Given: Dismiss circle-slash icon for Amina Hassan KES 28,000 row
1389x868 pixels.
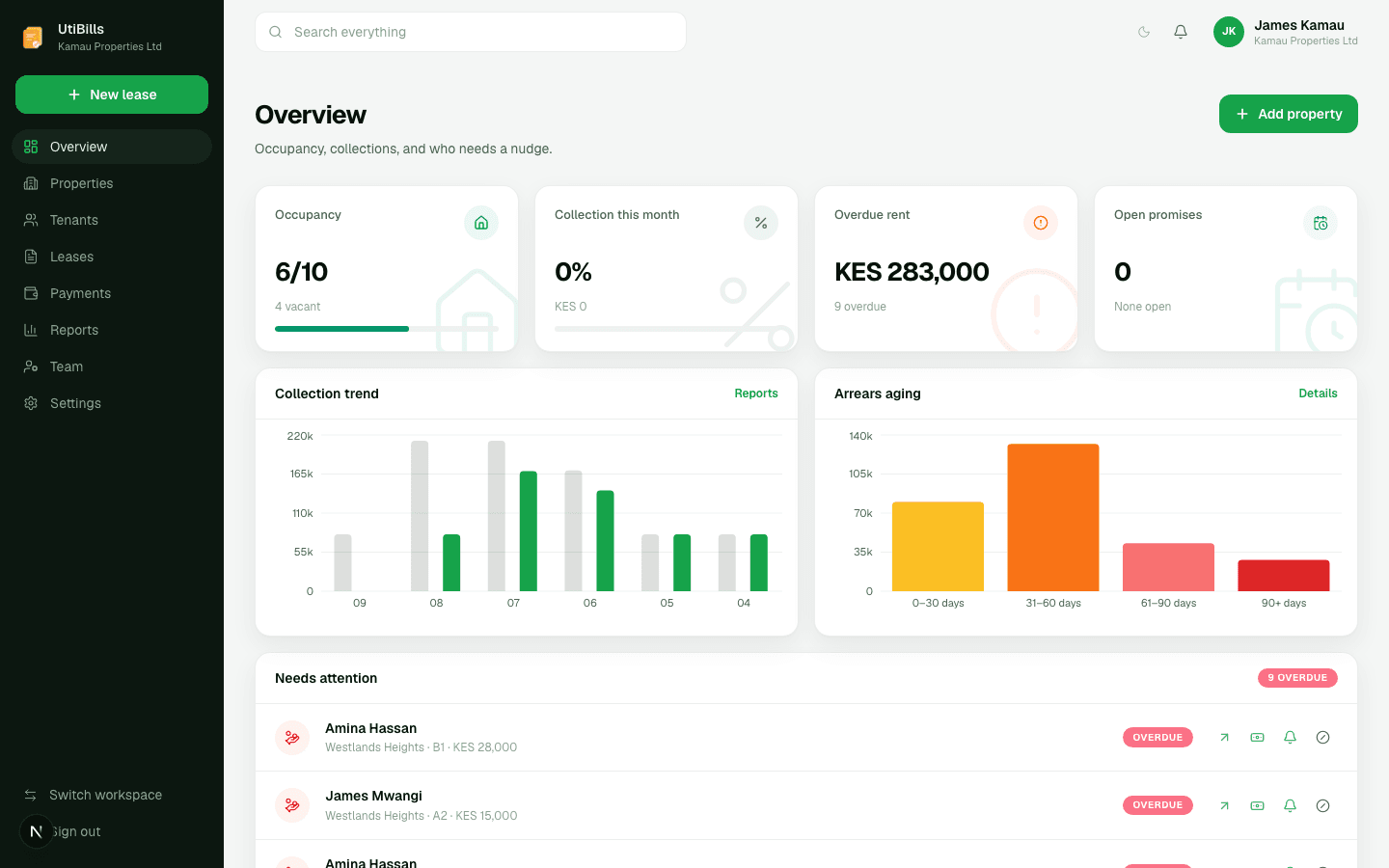Looking at the screenshot, I should 1322,738.
